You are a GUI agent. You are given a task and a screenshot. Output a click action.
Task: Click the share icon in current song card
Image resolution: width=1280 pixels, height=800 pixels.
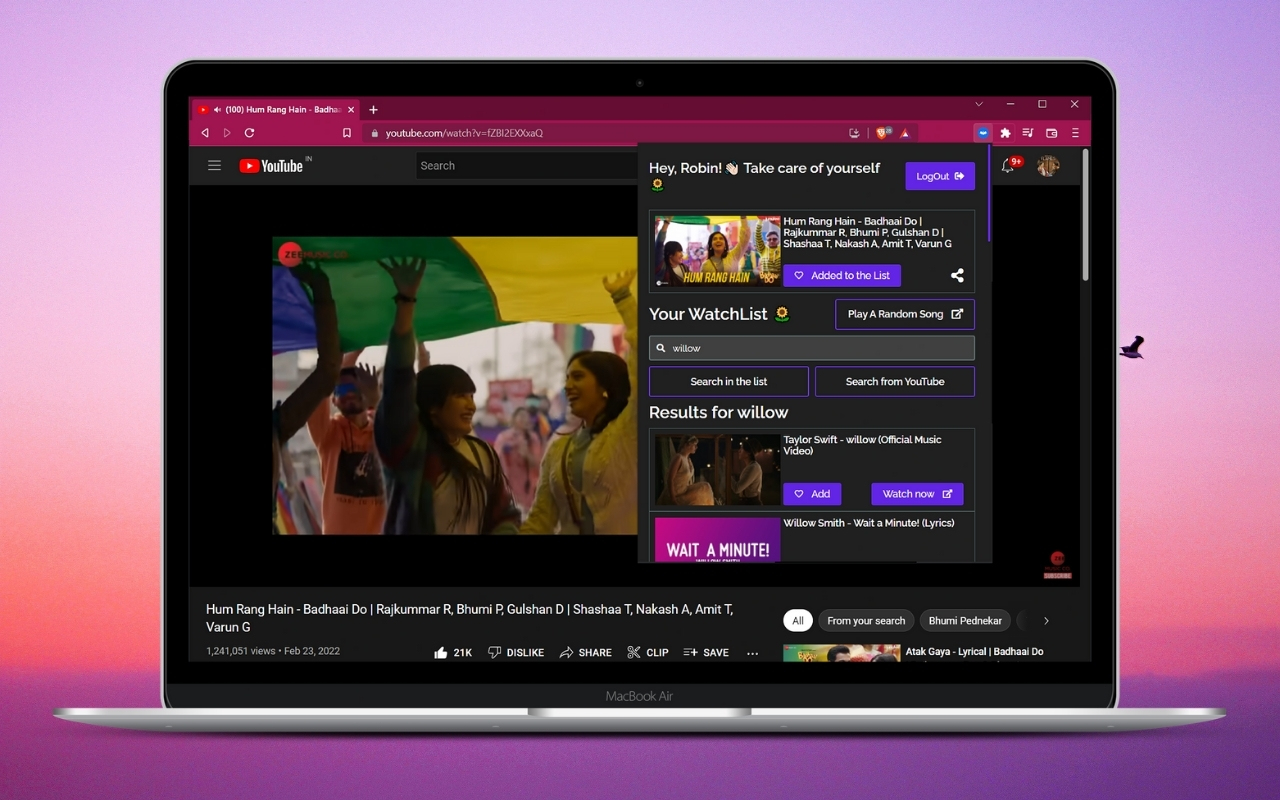pos(957,276)
